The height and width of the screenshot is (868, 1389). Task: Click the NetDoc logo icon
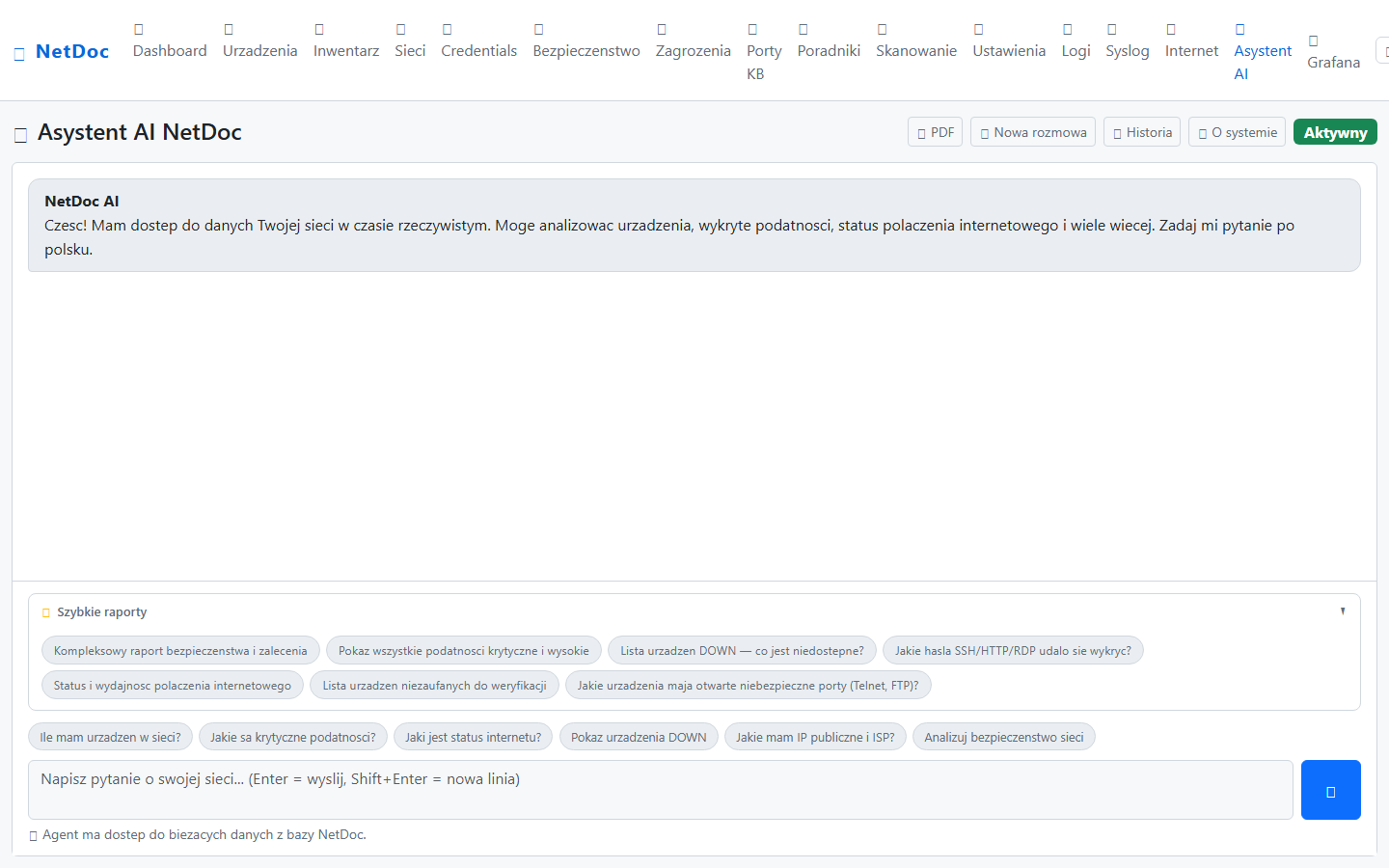[19, 54]
